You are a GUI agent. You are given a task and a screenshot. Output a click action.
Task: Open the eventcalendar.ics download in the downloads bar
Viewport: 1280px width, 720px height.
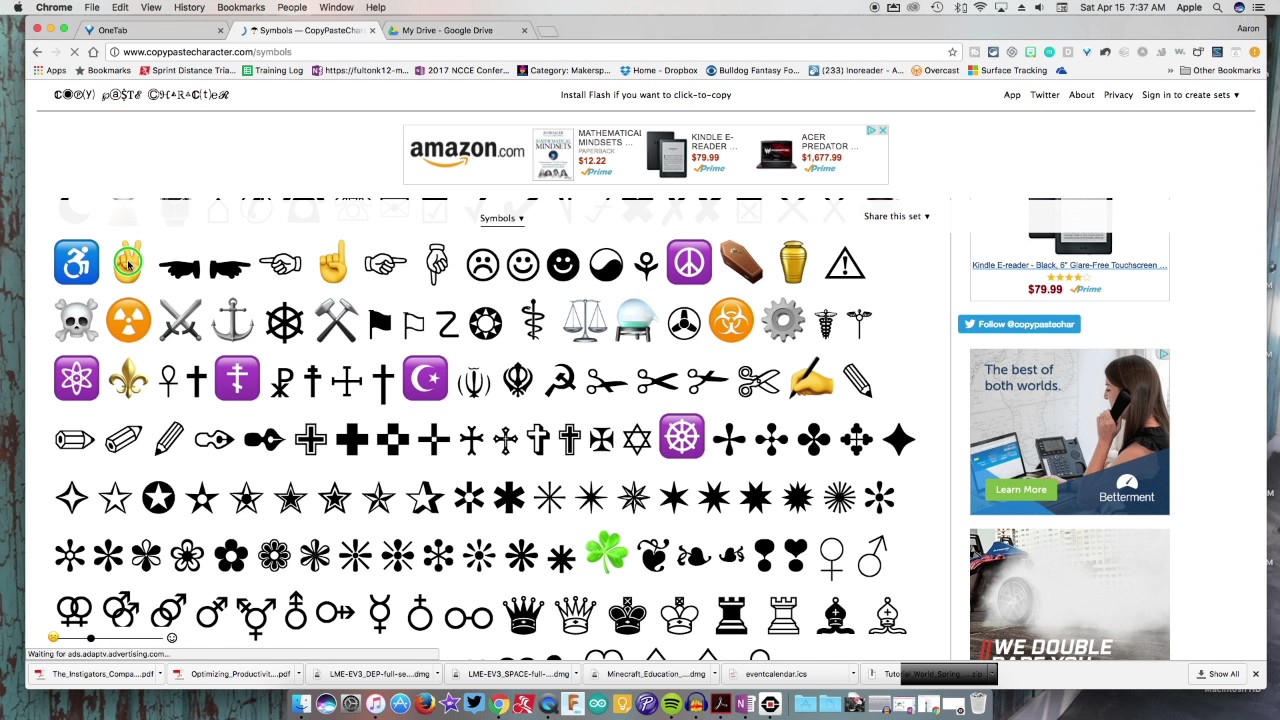click(x=776, y=673)
